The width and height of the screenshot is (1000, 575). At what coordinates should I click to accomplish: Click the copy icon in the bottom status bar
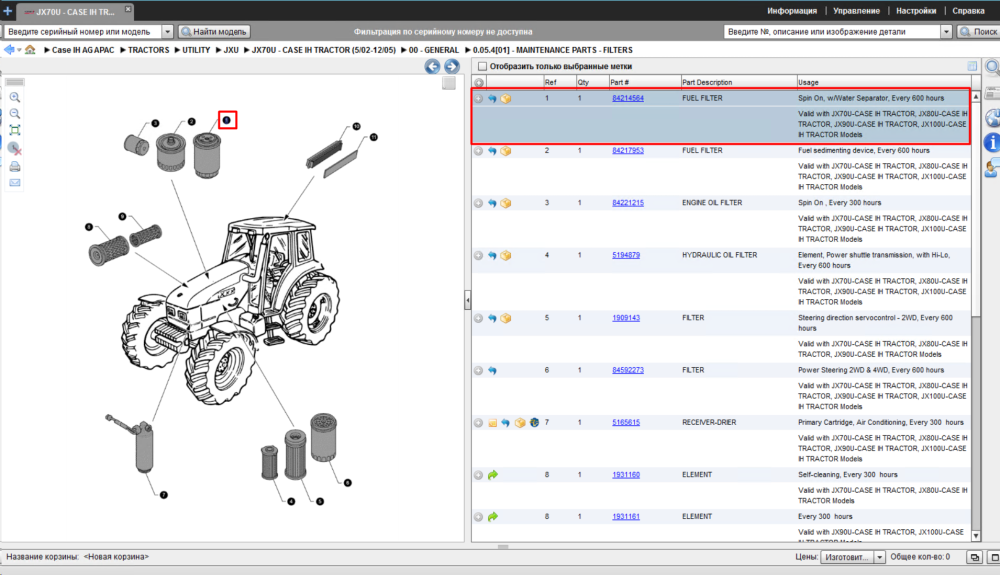[x=974, y=557]
